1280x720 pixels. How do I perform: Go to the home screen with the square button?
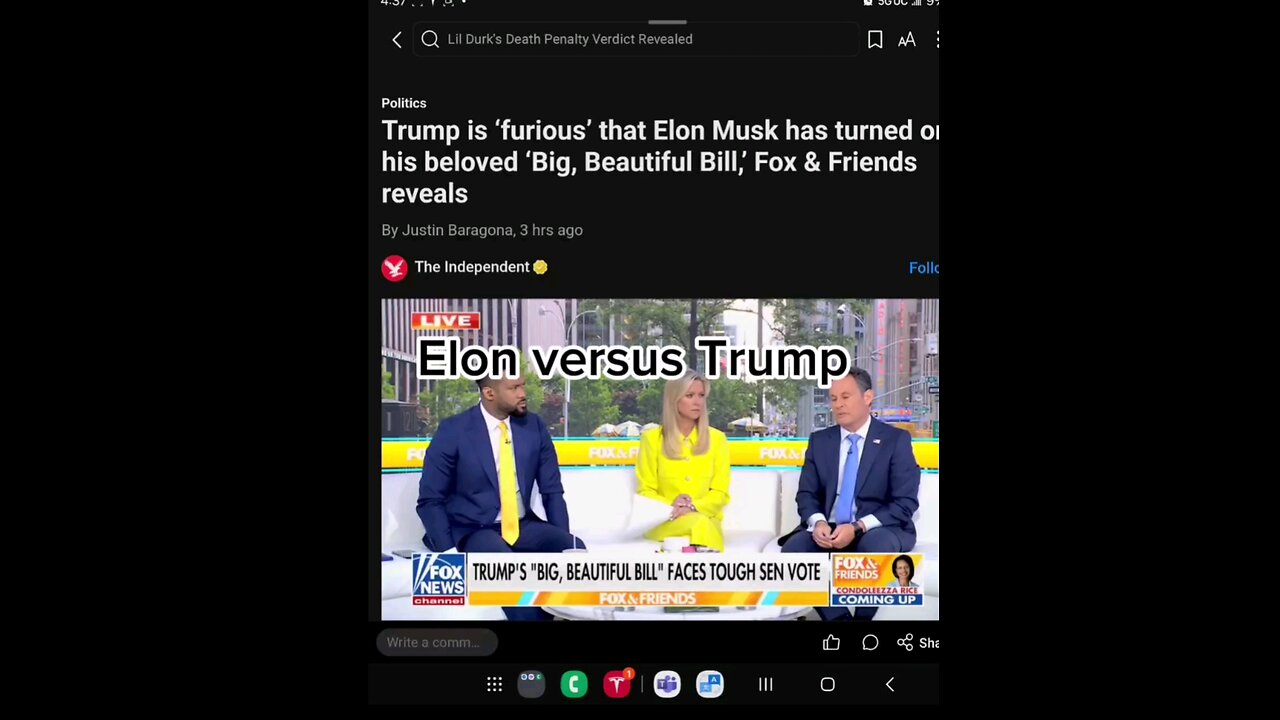coord(827,684)
